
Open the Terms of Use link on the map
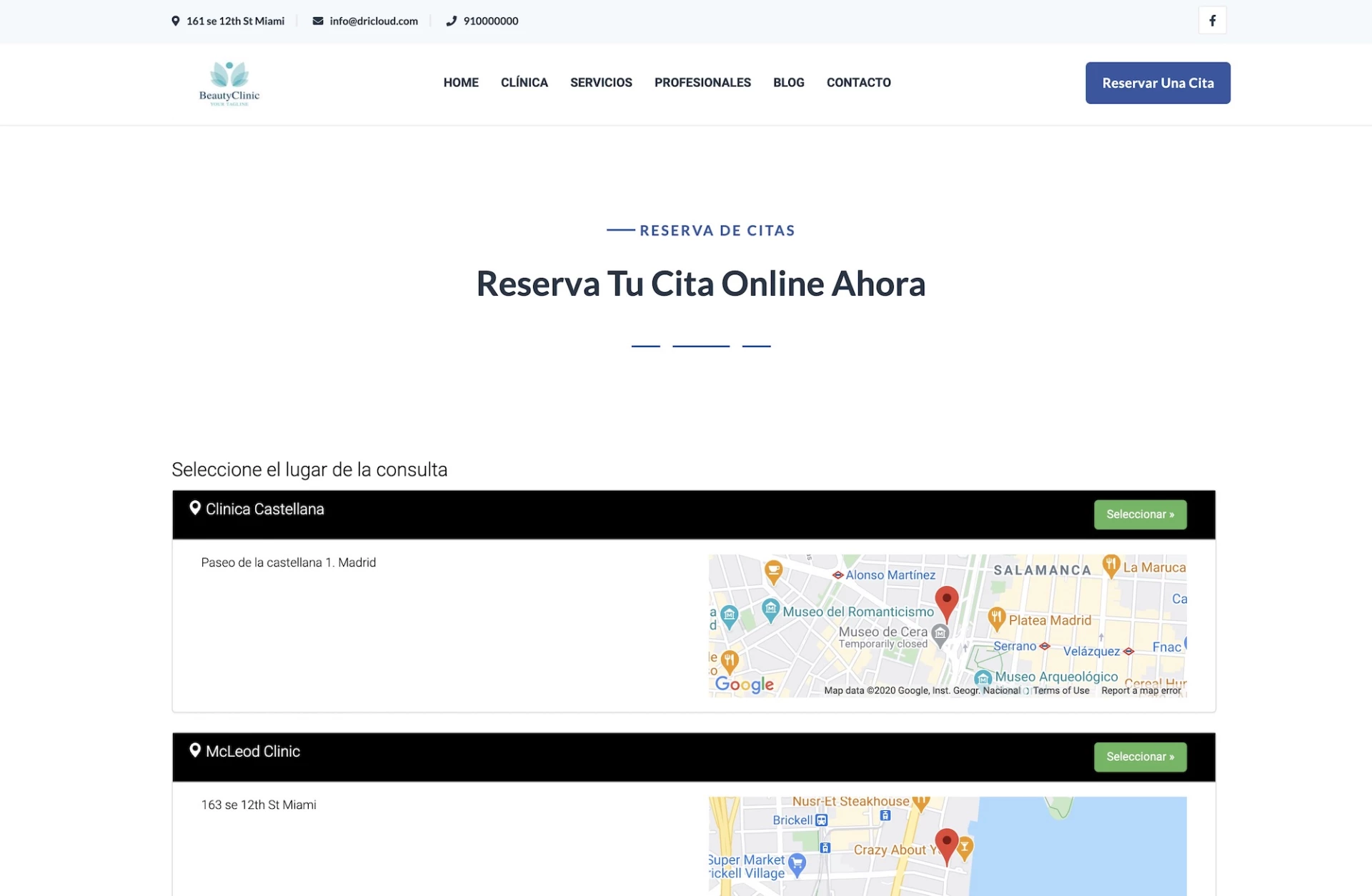[1061, 690]
